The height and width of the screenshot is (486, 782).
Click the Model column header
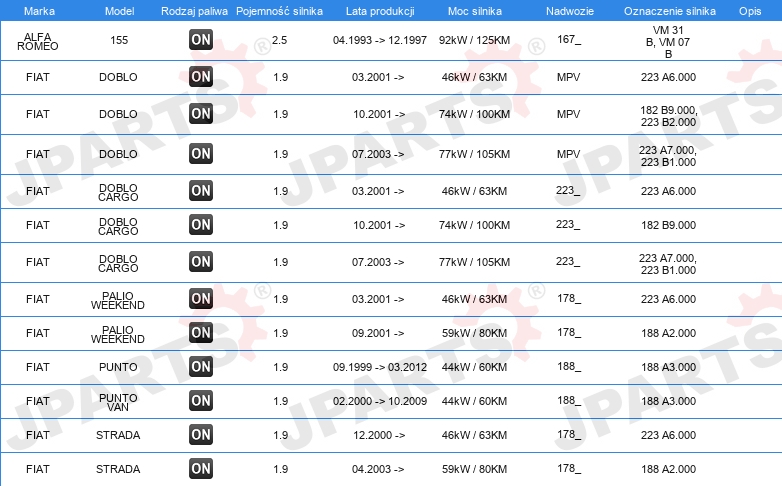[x=119, y=11]
